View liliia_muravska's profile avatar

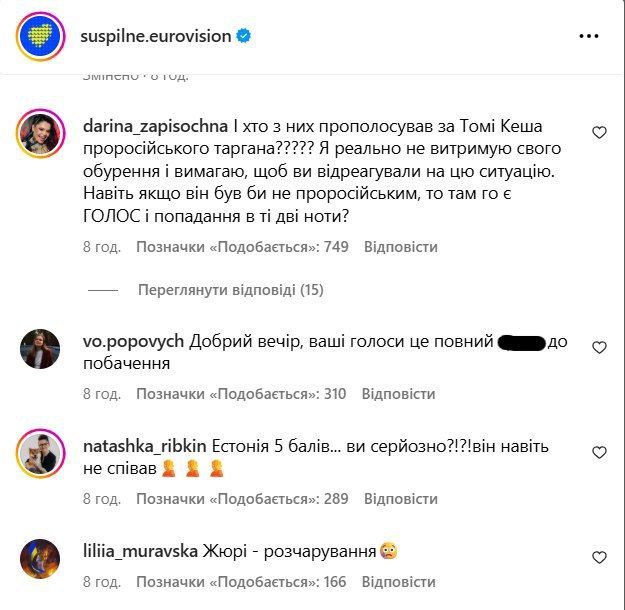point(40,557)
